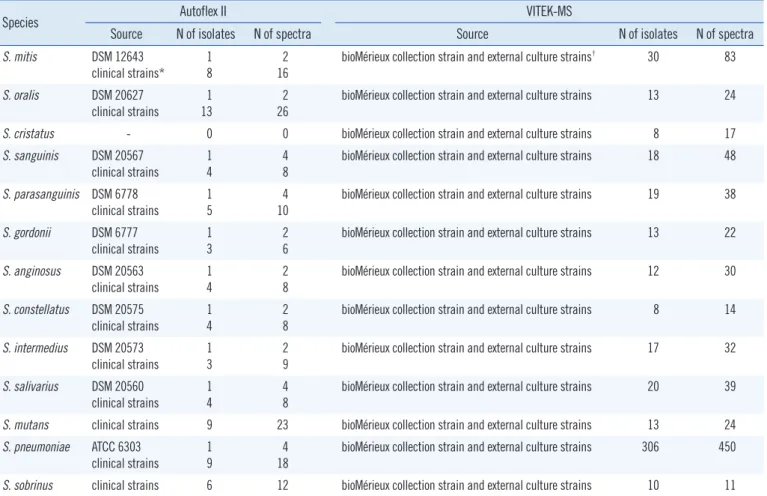Viewport: 767px width, 496px height.
Task: Click the Autoflex II 'N of spectra' column header
Action: point(282,34)
